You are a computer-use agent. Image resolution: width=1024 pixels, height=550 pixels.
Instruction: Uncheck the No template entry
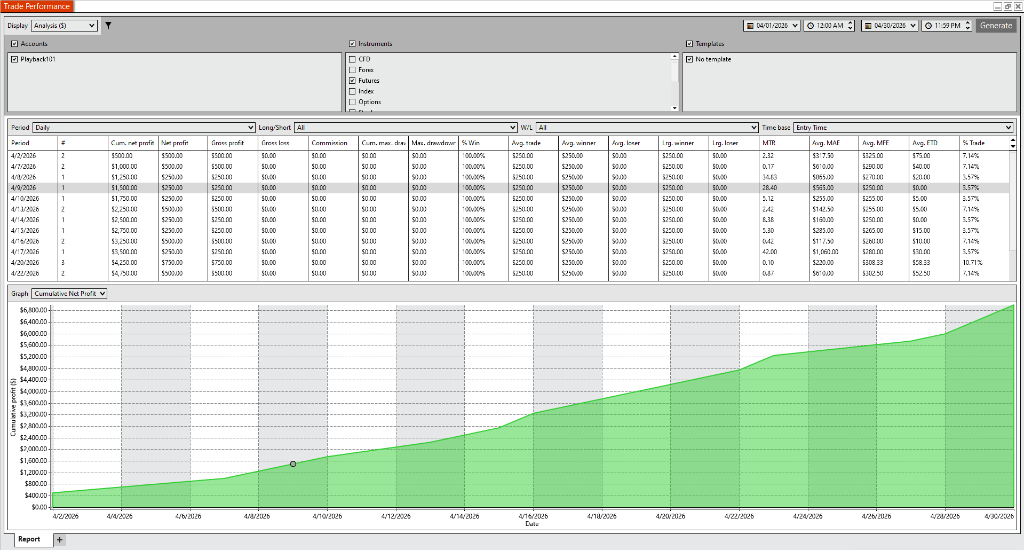pyautogui.click(x=690, y=59)
